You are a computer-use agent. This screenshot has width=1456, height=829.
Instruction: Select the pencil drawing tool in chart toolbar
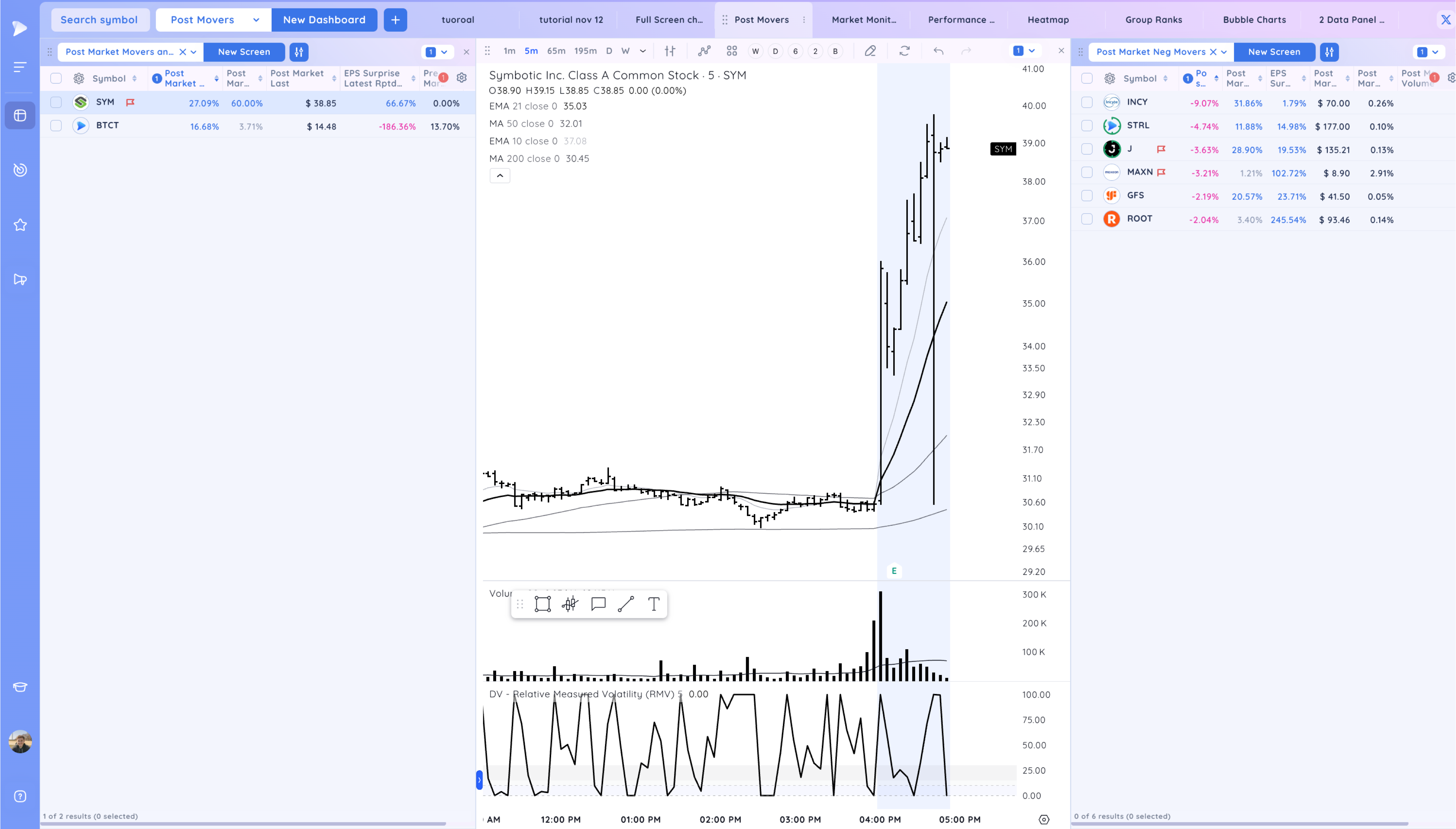pos(870,51)
